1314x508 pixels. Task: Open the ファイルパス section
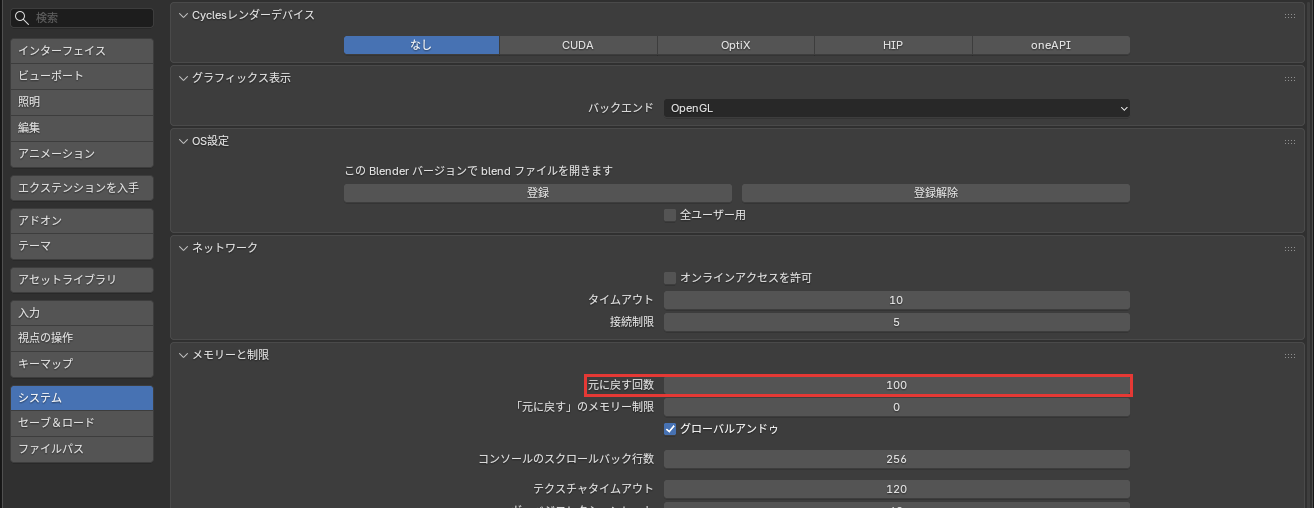[82, 449]
